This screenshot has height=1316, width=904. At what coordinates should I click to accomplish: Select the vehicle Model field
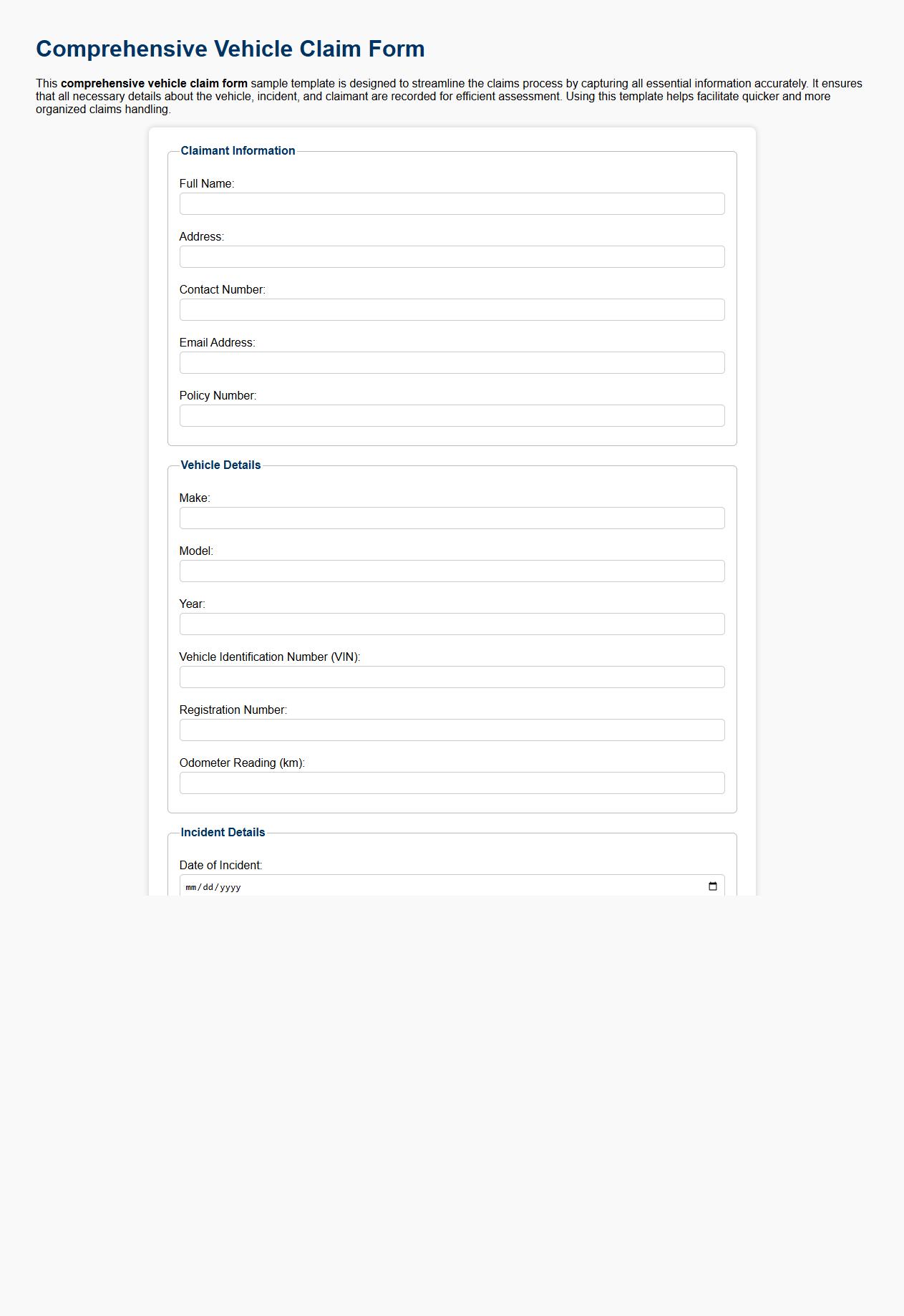click(x=451, y=571)
